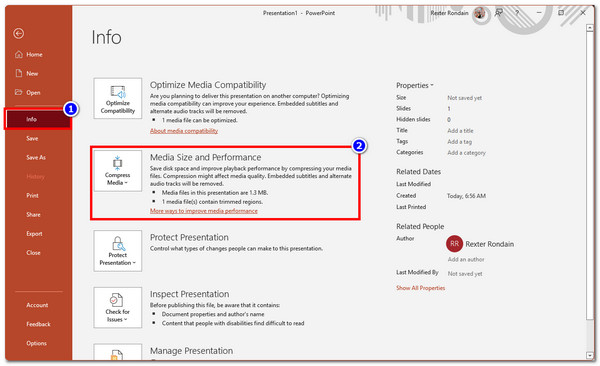Image resolution: width=600 pixels, height=366 pixels.
Task: Click the feedback icon in title bar
Action: [x=498, y=13]
